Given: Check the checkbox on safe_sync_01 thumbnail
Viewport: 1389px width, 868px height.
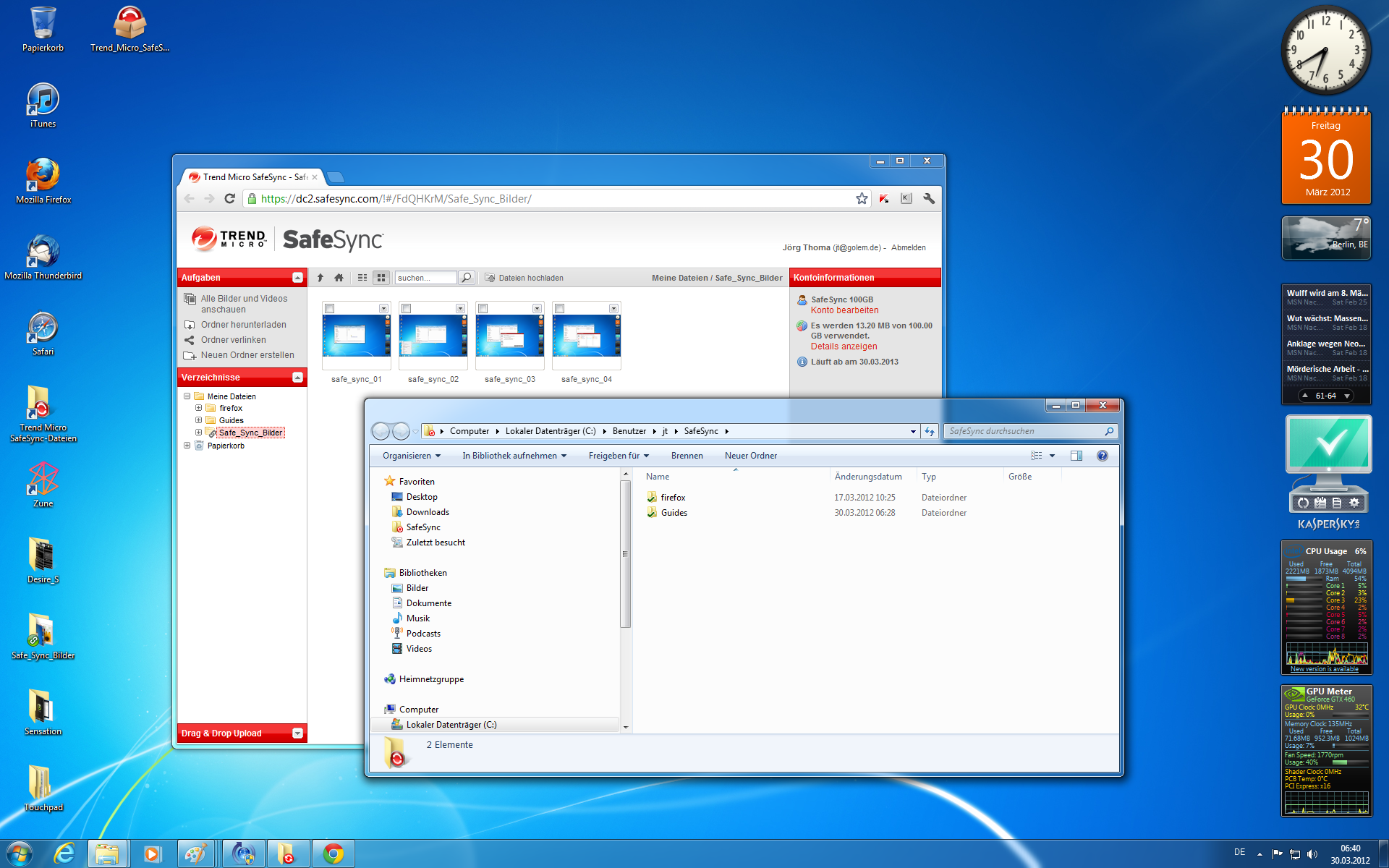Looking at the screenshot, I should pos(331,308).
